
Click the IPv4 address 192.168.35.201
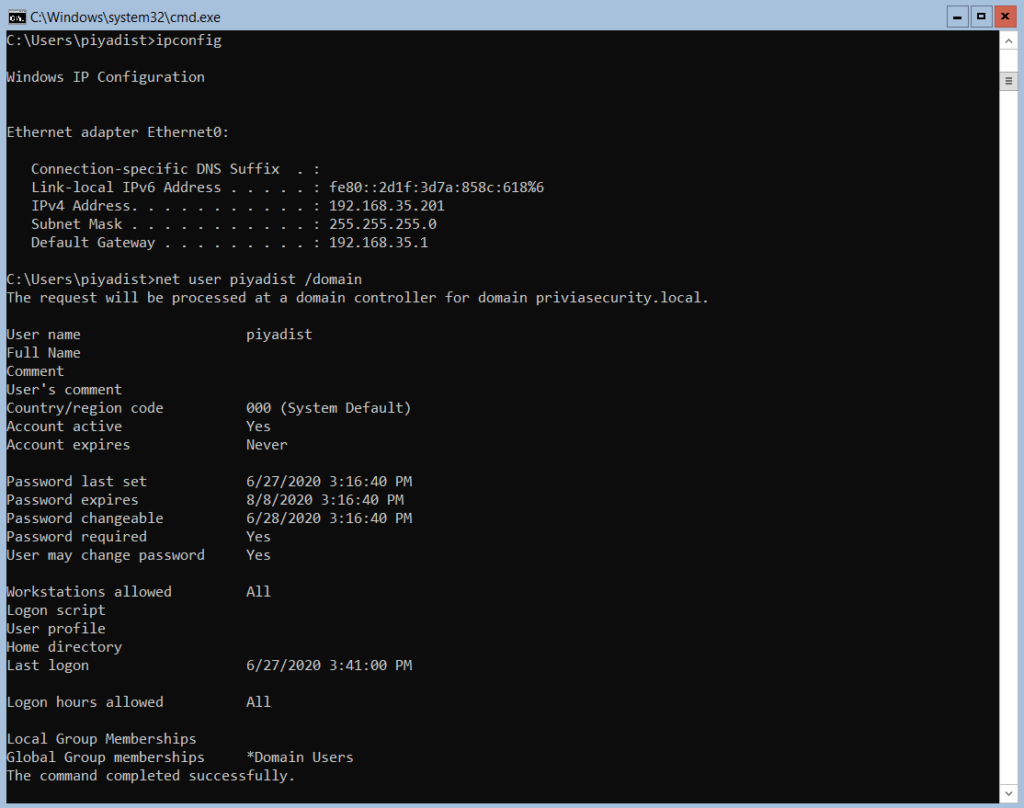pos(387,206)
